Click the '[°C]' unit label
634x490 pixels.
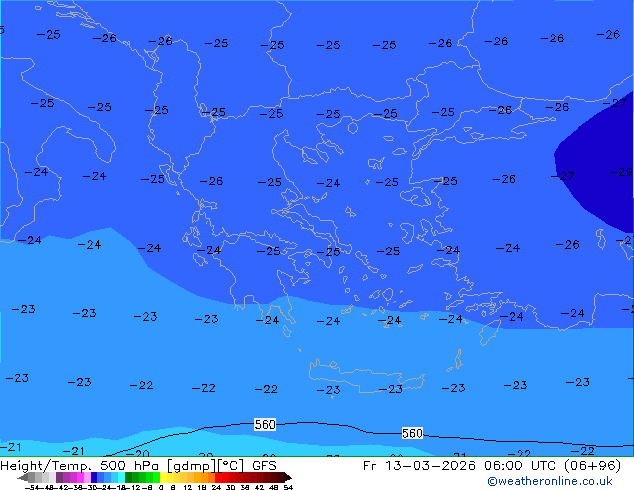point(231,466)
